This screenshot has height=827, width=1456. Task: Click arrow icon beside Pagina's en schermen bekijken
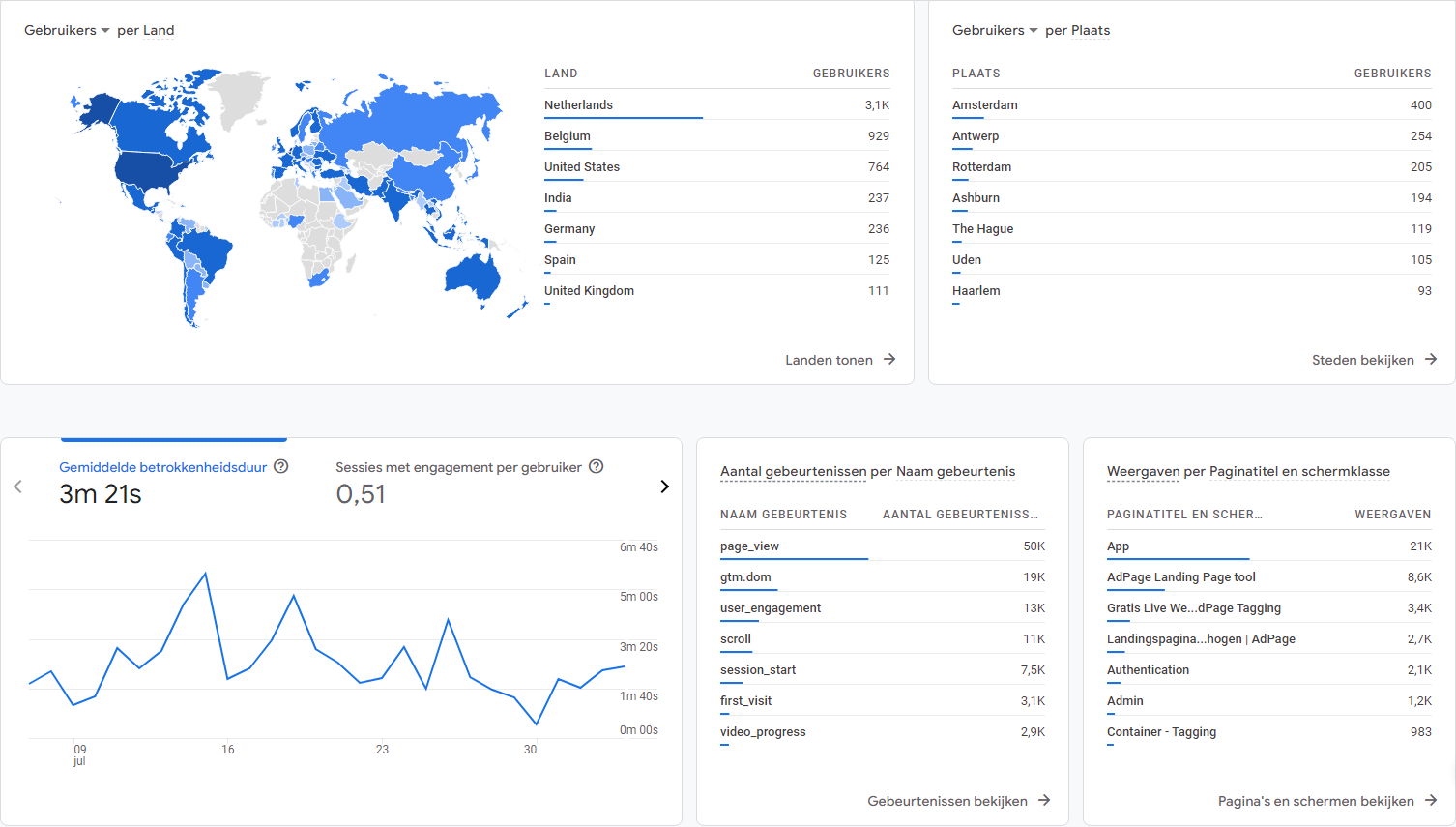click(1431, 800)
